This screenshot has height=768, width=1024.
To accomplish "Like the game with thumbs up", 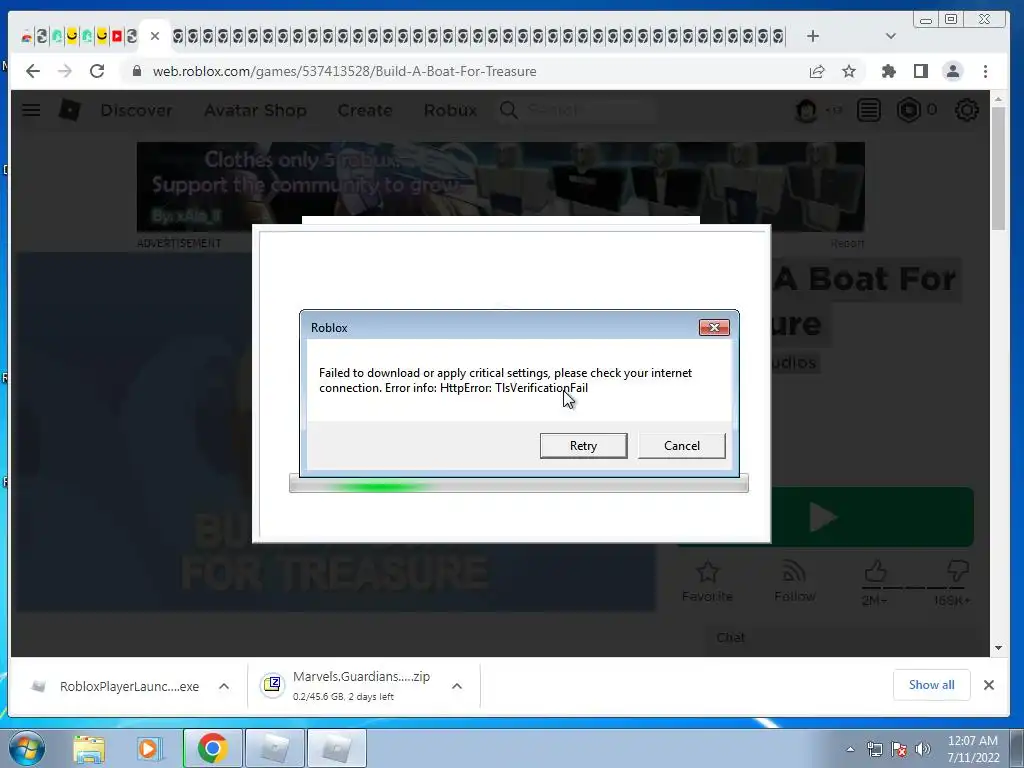I will (x=875, y=571).
